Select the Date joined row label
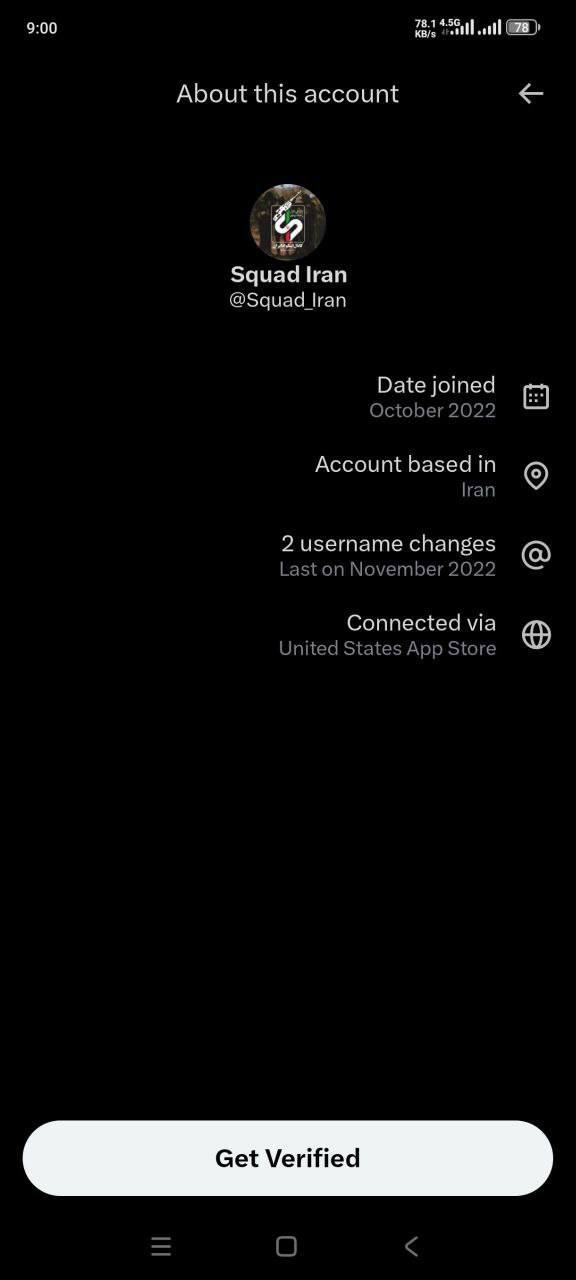576x1280 pixels. click(436, 385)
